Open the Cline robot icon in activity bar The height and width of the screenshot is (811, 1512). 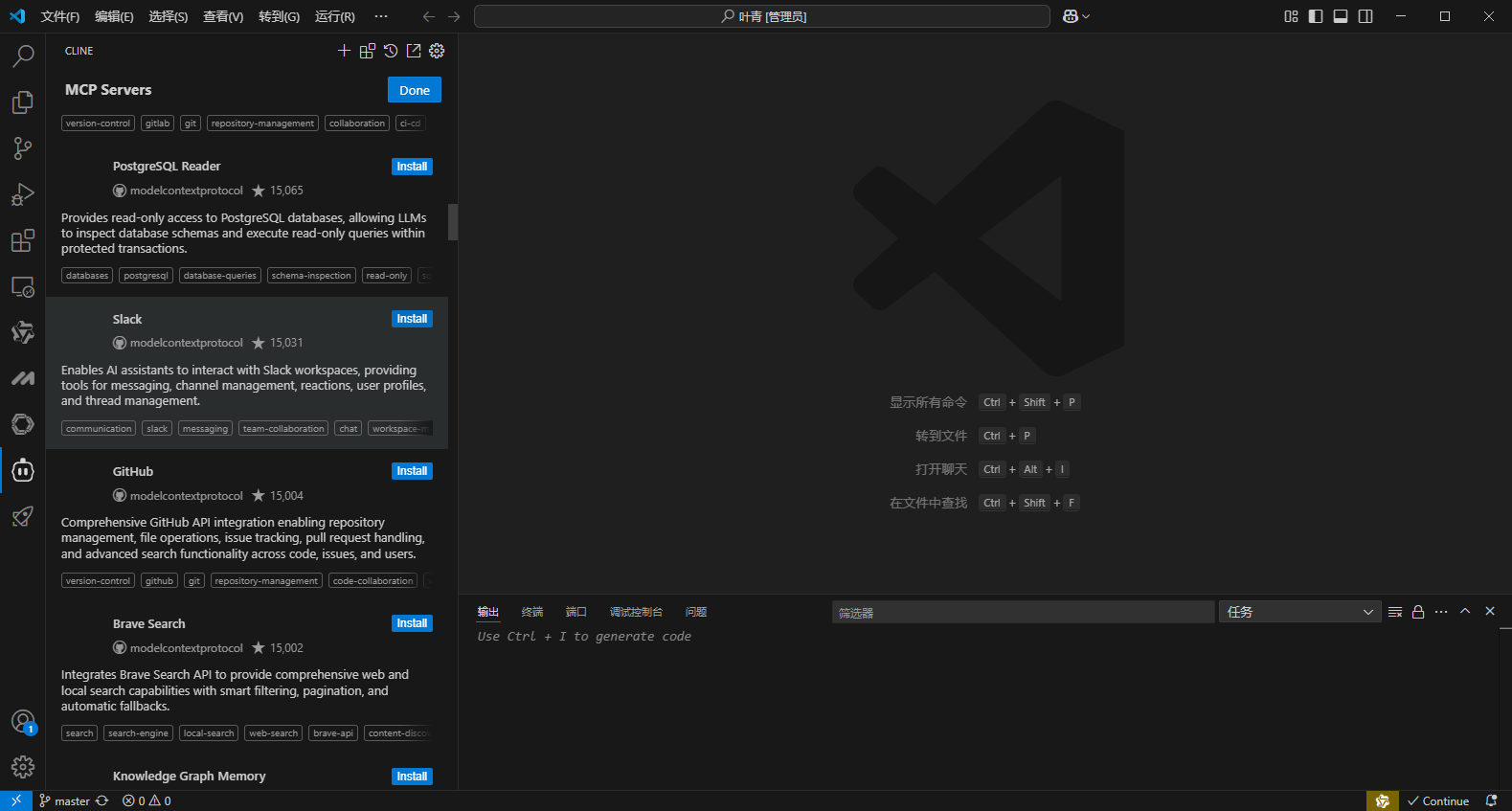click(23, 470)
